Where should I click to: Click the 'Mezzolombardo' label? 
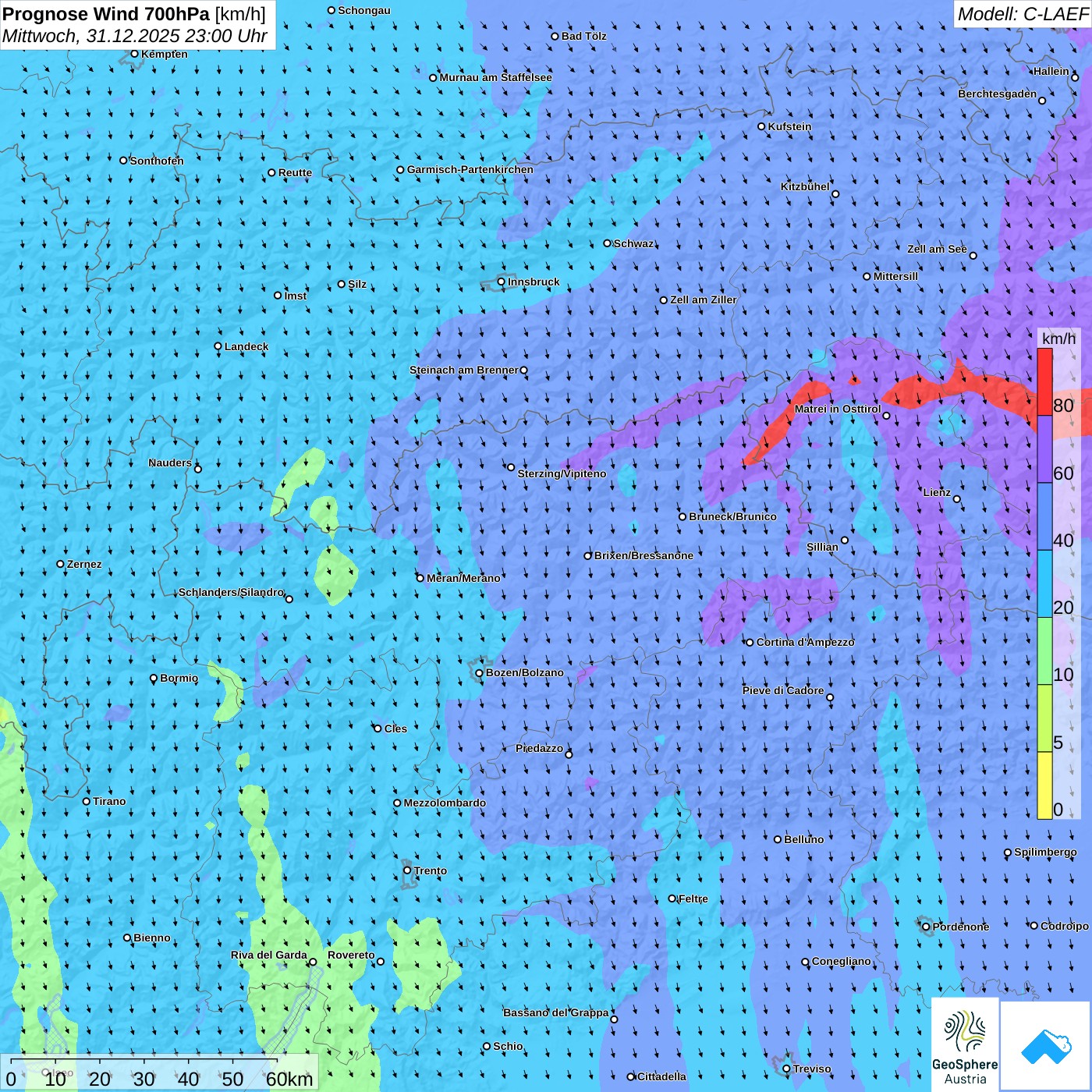[445, 803]
